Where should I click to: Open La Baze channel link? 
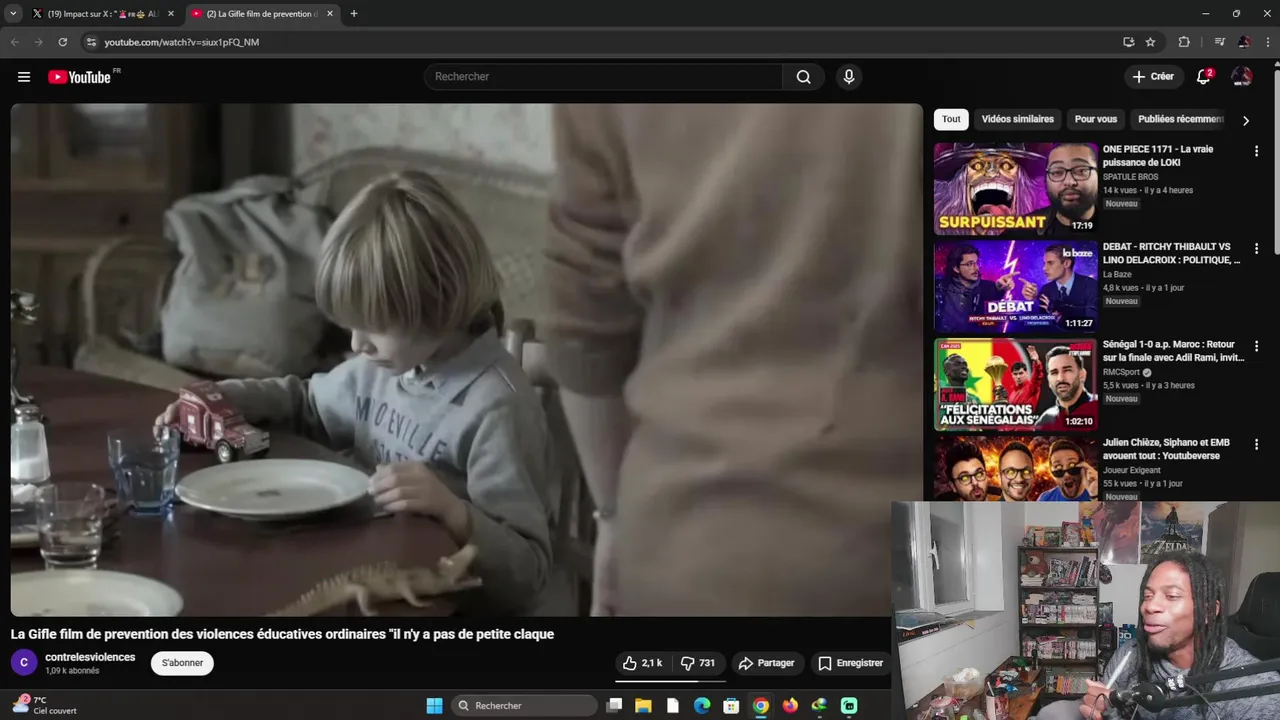point(1117,274)
